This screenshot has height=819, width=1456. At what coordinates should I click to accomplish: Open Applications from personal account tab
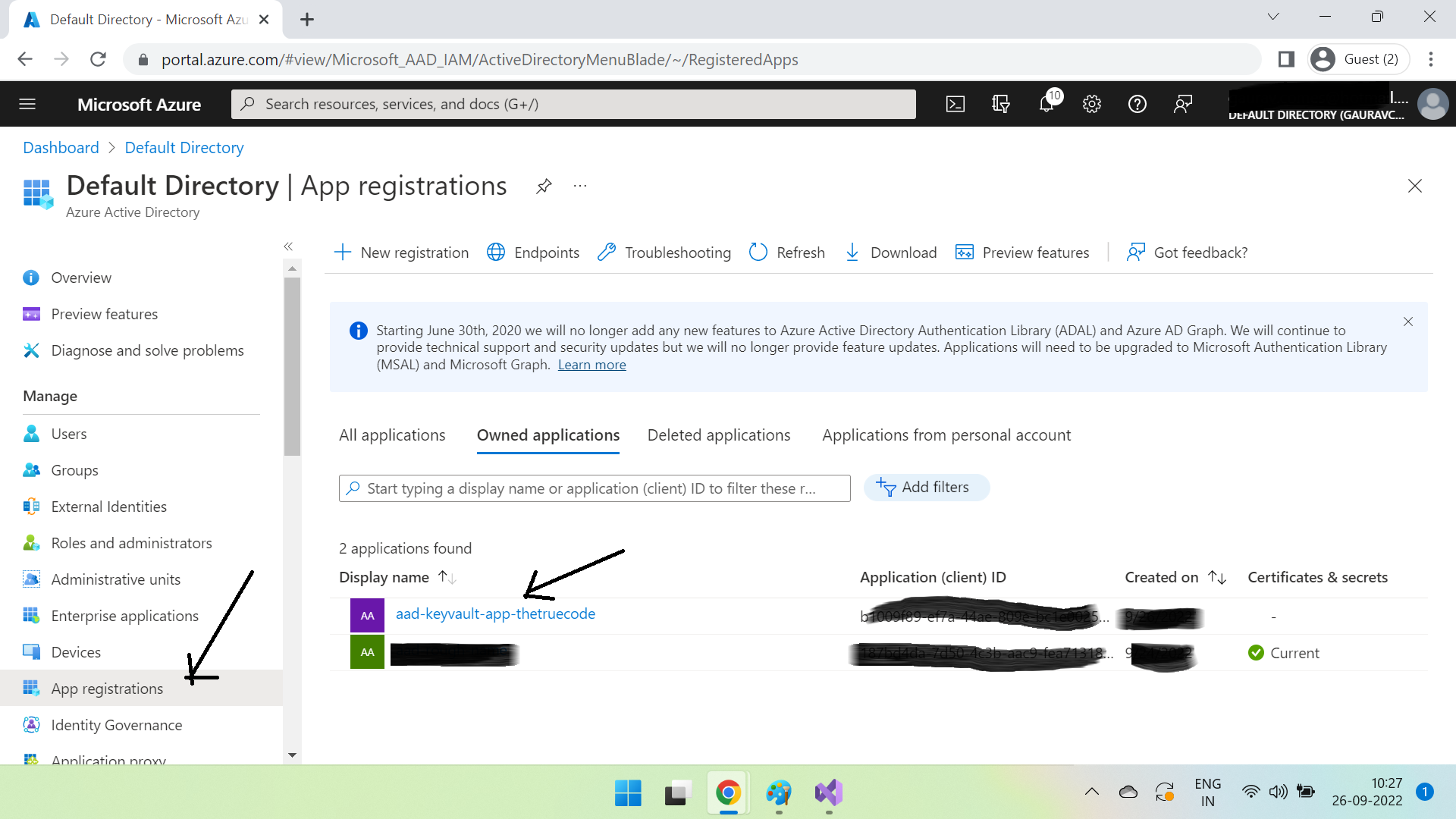(x=946, y=435)
